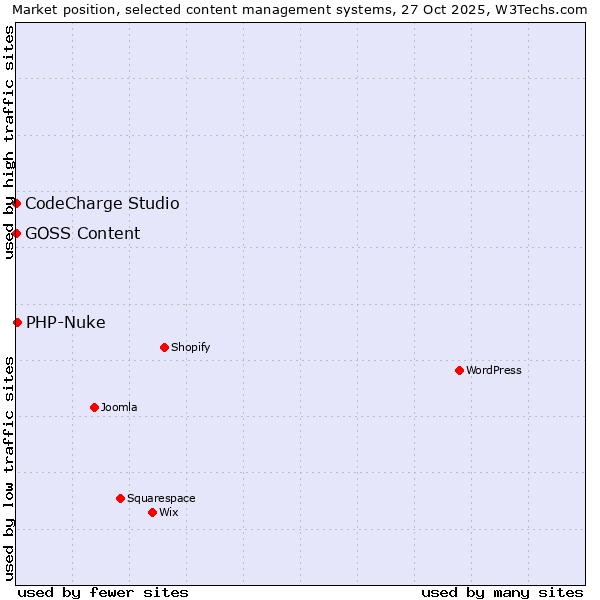The width and height of the screenshot is (600, 600).
Task: Select the red Joomla data point
Action: (x=94, y=407)
